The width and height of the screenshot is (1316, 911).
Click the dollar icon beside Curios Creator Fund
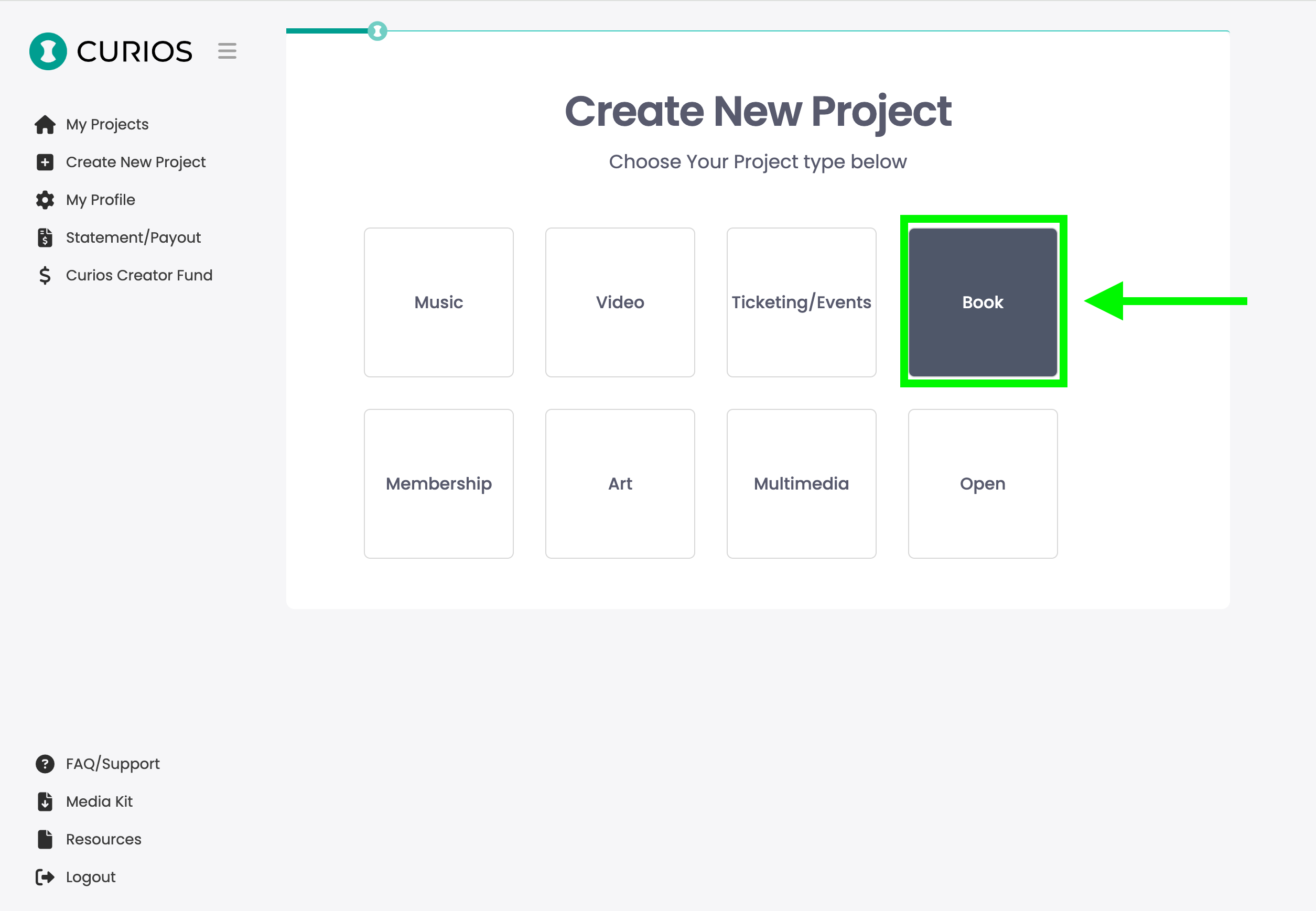coord(45,275)
